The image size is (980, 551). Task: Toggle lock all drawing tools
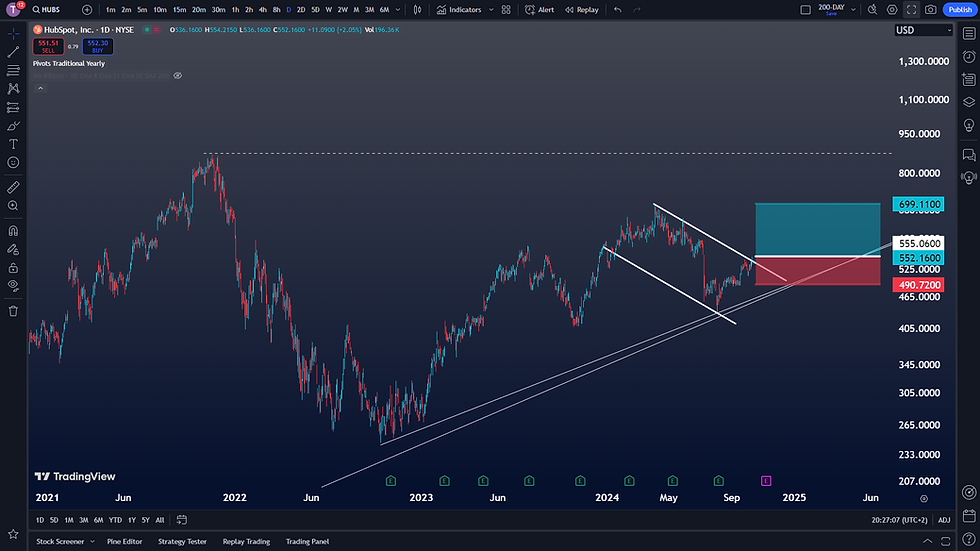(x=13, y=267)
